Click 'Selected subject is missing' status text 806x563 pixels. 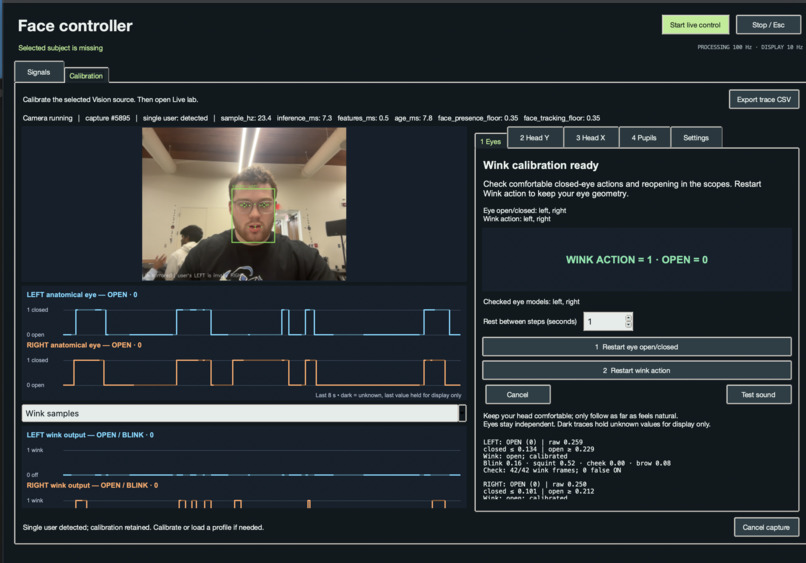coord(61,48)
